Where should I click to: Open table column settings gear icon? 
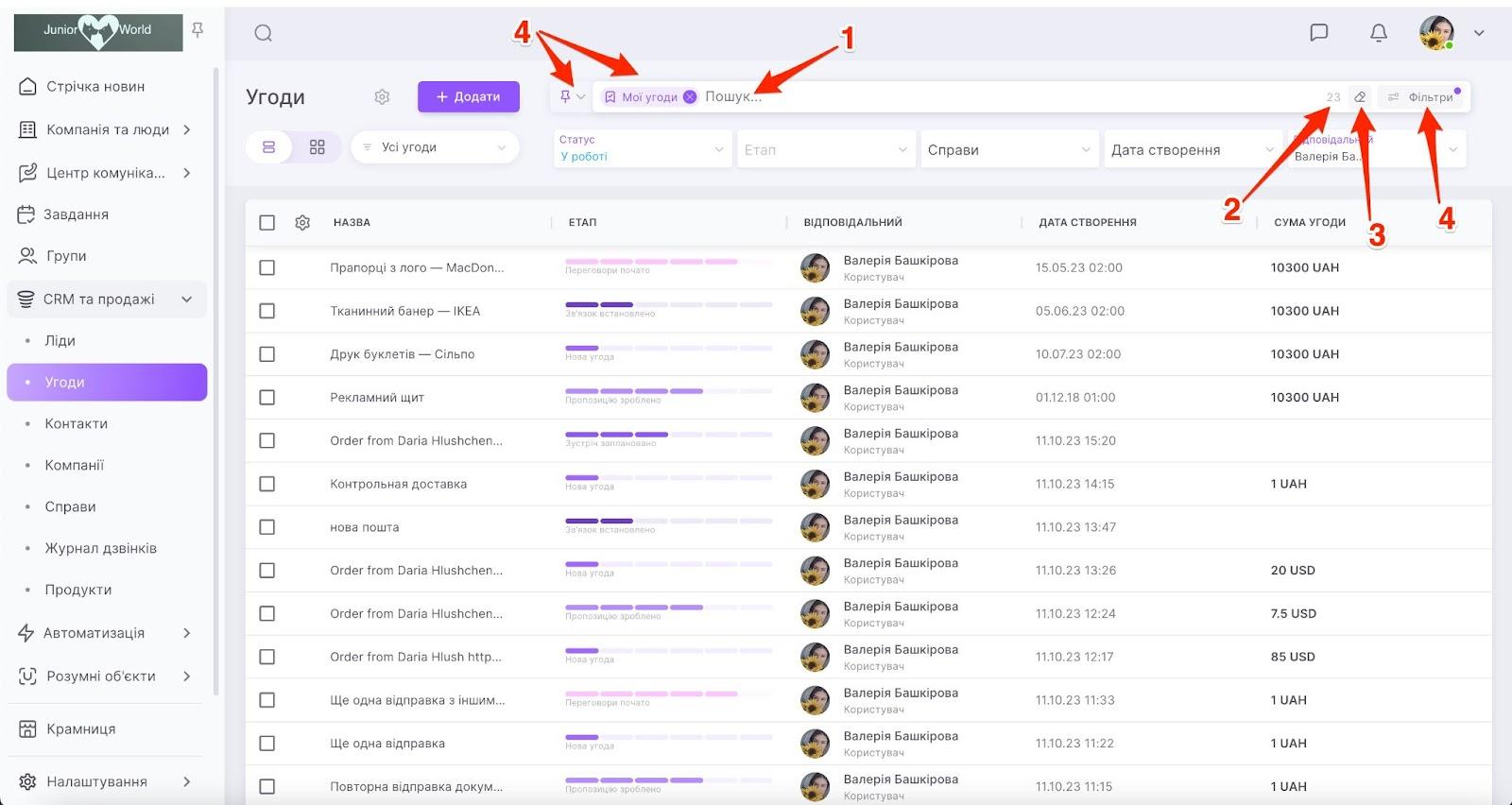click(302, 223)
